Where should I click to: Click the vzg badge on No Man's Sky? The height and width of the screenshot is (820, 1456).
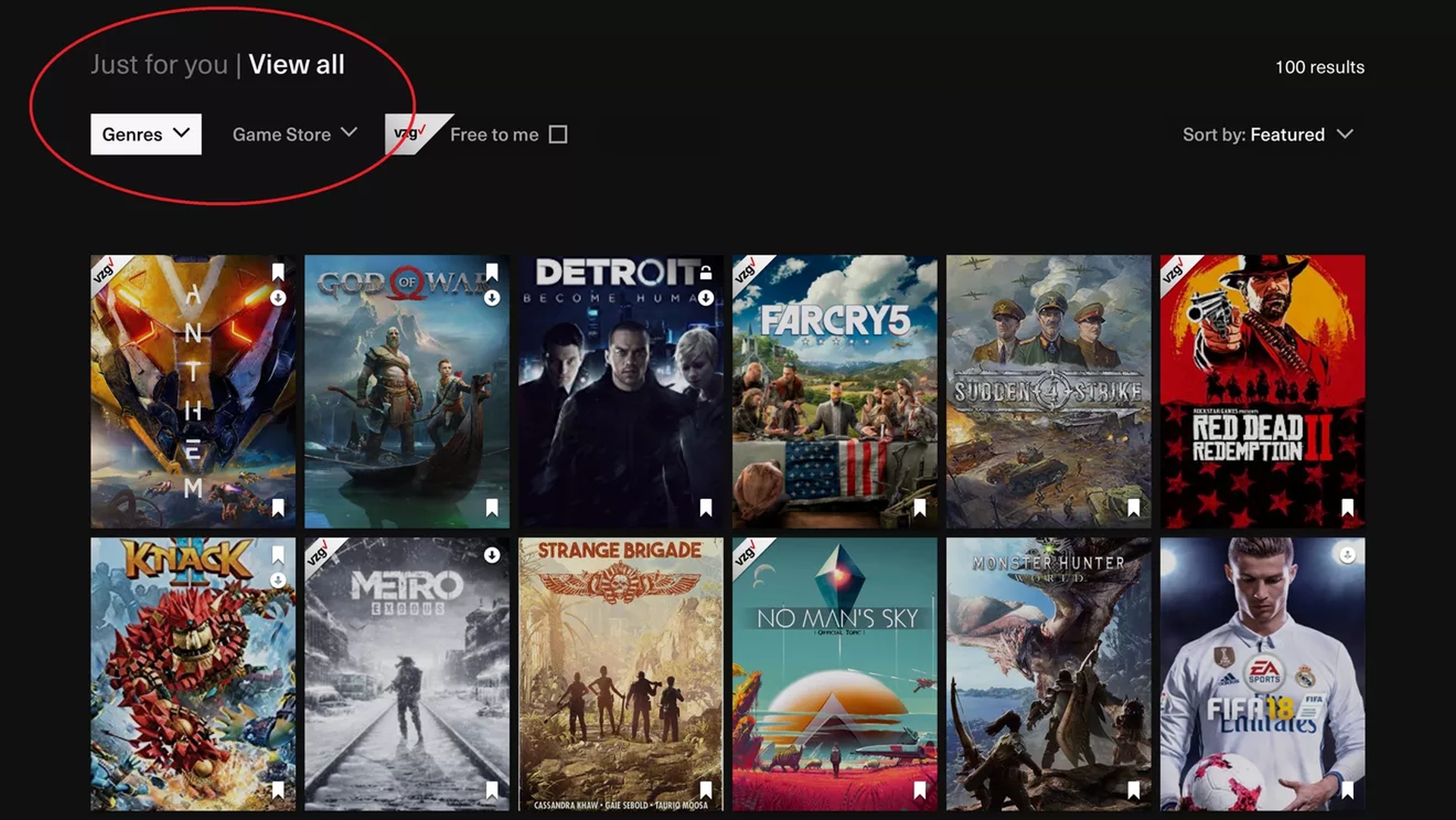coord(747,553)
